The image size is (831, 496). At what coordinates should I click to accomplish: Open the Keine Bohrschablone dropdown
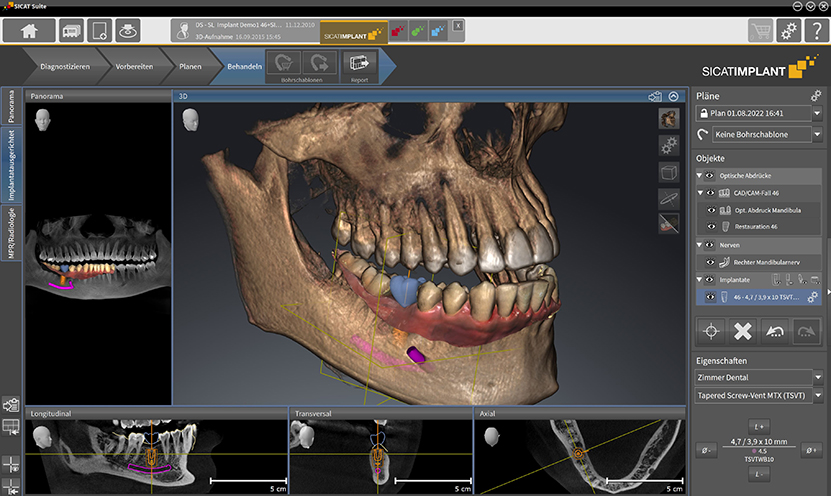(817, 134)
